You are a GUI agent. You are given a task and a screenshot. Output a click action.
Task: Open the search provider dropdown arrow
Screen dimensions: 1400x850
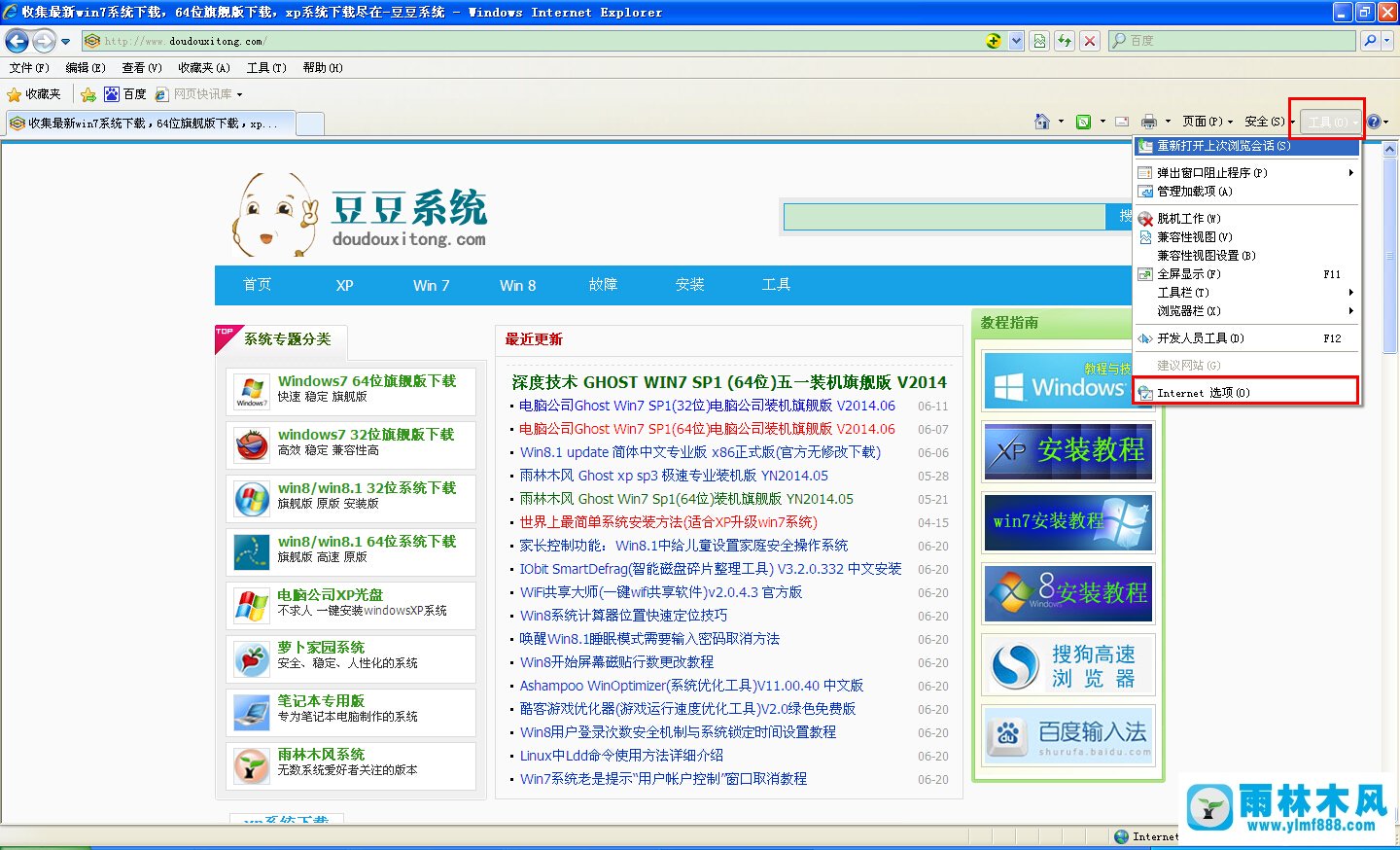click(1387, 41)
